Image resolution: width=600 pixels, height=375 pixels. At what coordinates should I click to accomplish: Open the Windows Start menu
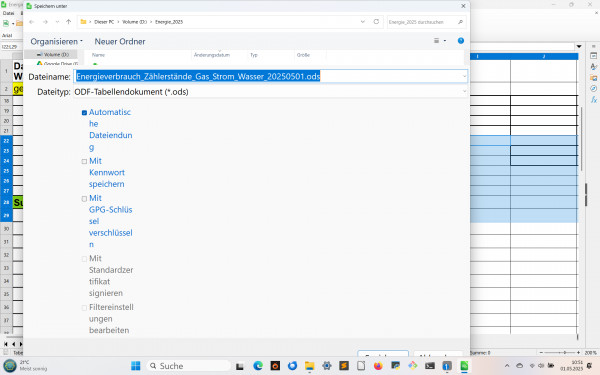coord(135,366)
